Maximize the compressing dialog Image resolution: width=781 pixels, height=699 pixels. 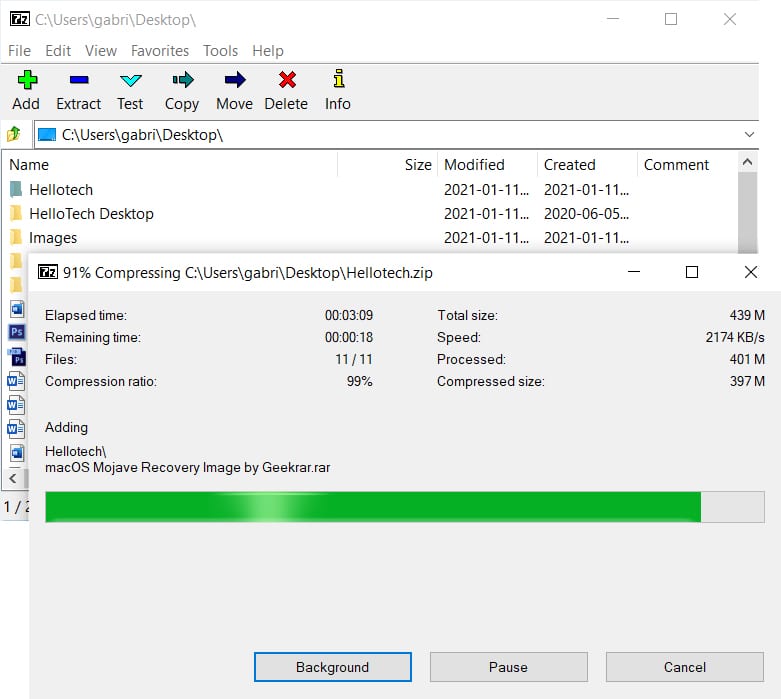692,272
